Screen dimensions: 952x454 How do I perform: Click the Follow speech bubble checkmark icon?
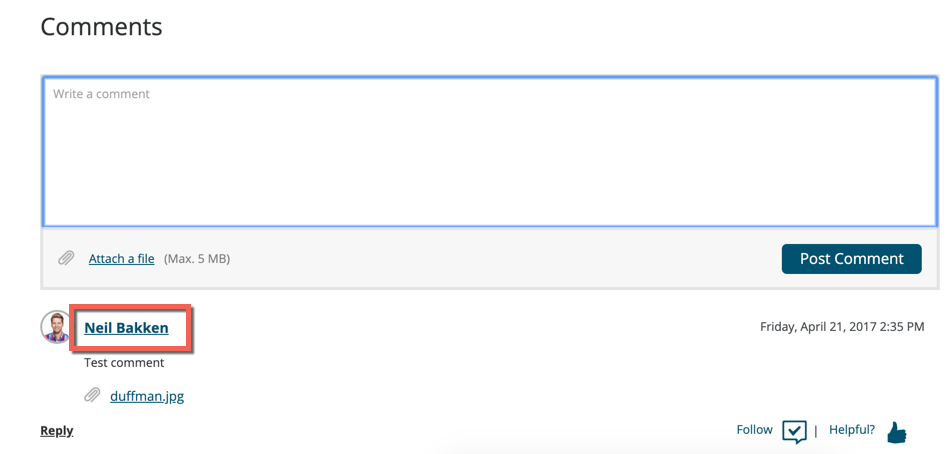coord(794,432)
